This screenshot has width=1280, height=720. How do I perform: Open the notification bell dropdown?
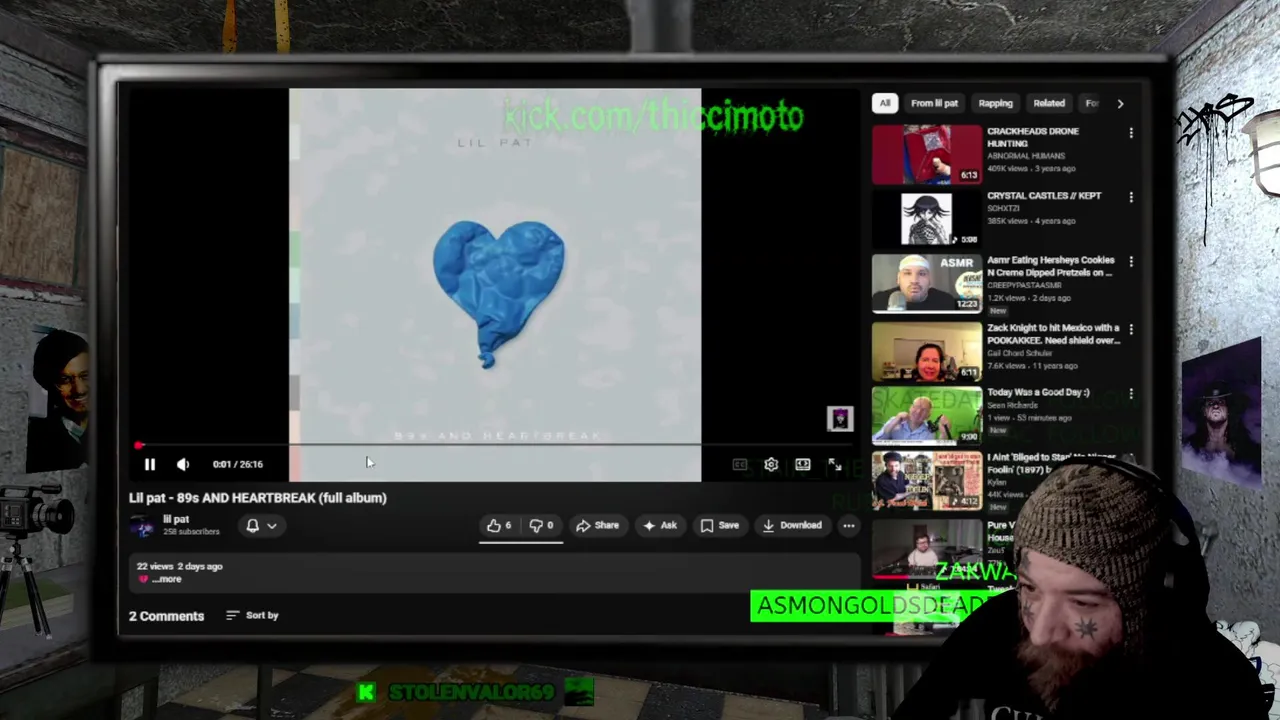click(261, 525)
